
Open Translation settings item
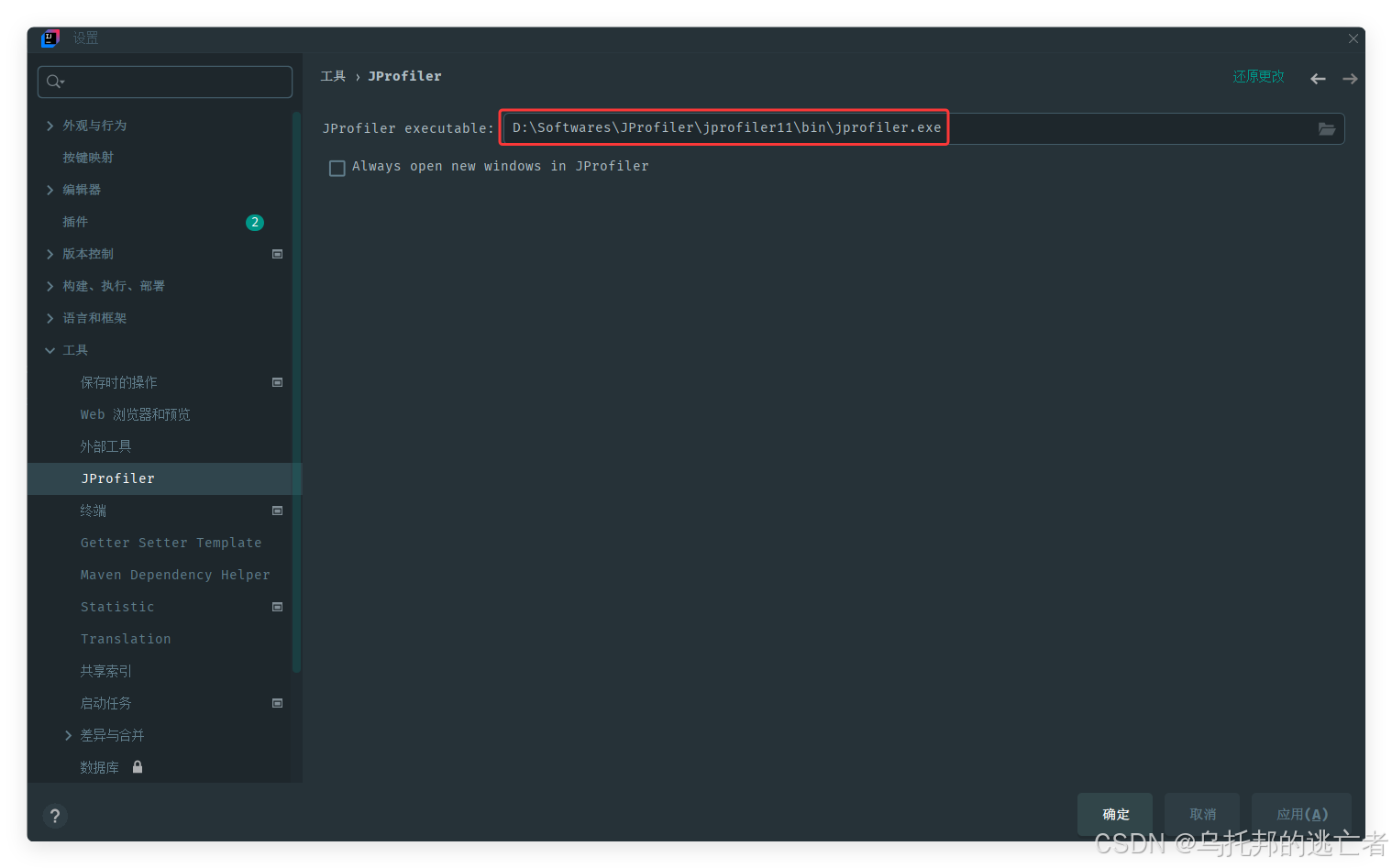(126, 639)
